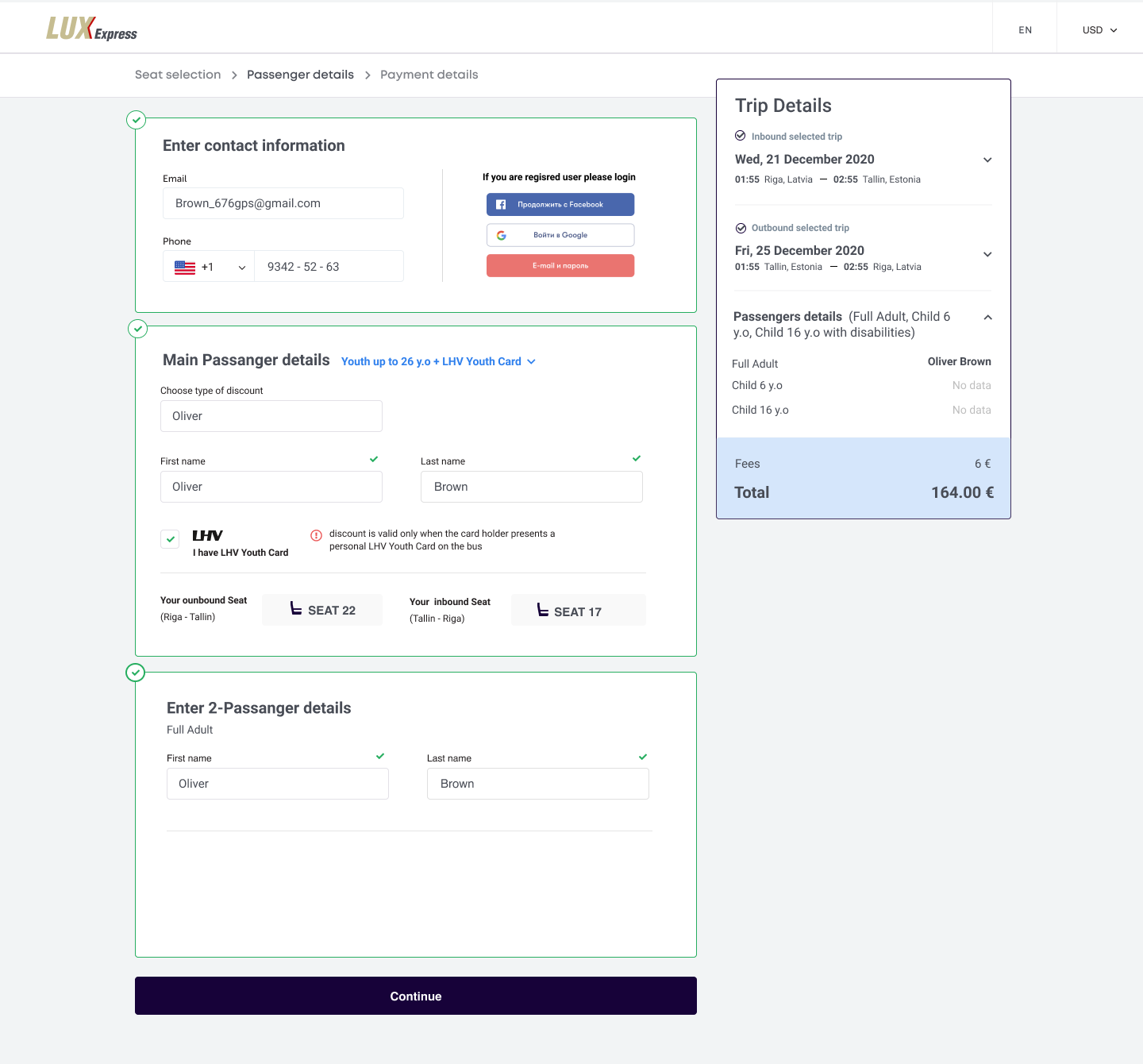Viewport: 1143px width, 1064px height.
Task: Click the seat icon beside SEAT 22
Action: click(x=296, y=608)
